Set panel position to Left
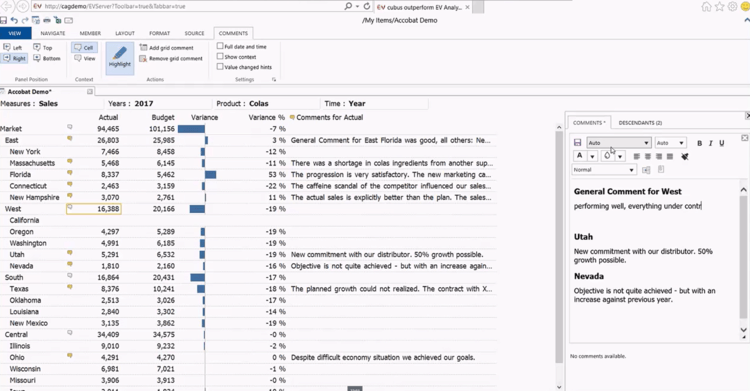The width and height of the screenshot is (750, 391). (x=13, y=47)
